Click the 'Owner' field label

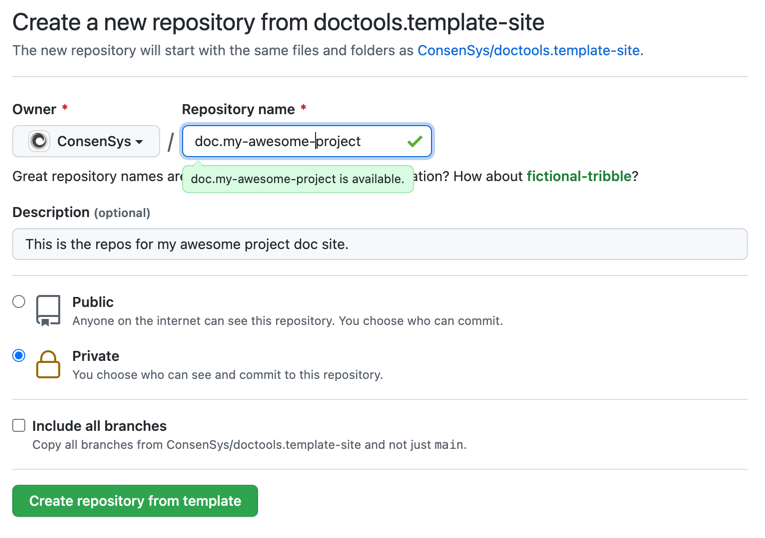click(34, 109)
